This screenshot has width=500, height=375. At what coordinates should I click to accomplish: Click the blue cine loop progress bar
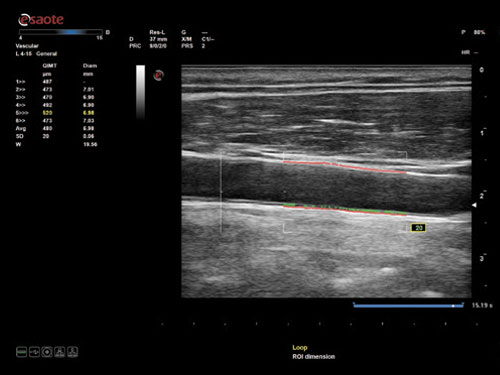point(408,305)
